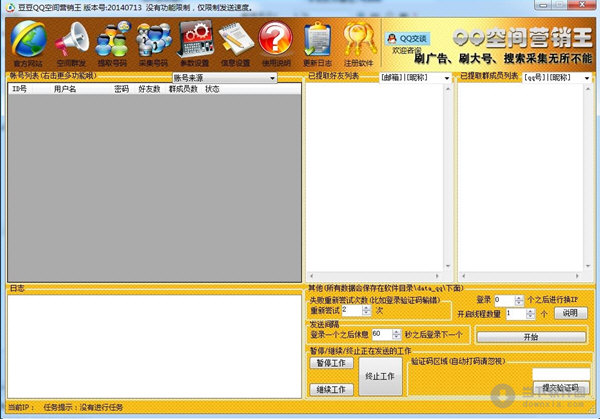This screenshot has height=419, width=600.
Task: Sort accounts by ID号 column header
Action: [x=20, y=89]
